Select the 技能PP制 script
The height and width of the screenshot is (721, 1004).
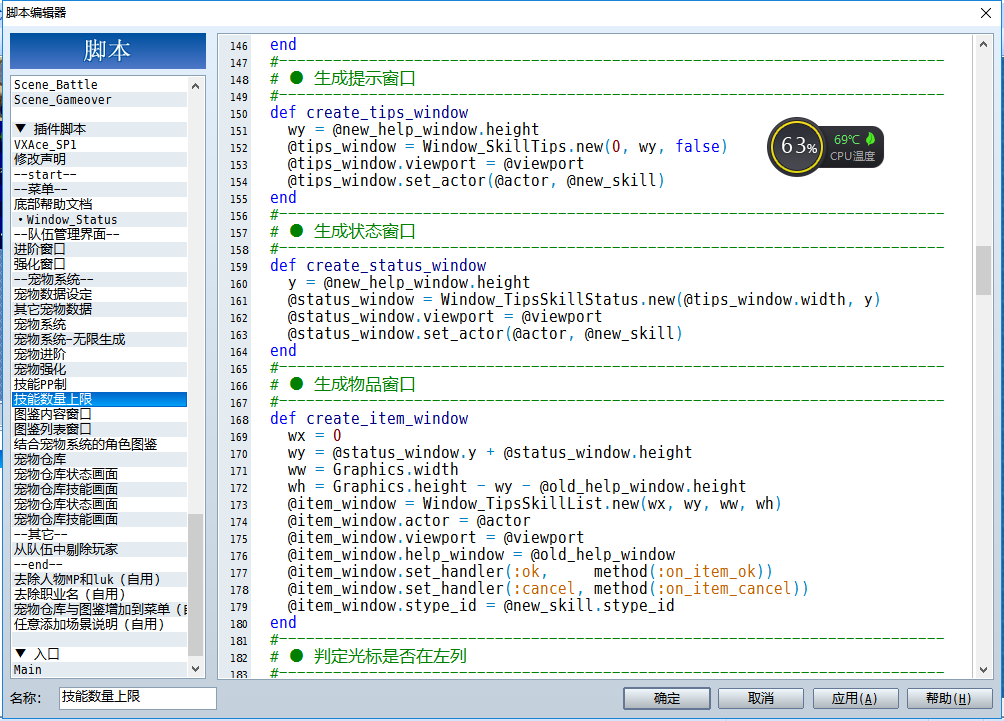pyautogui.click(x=40, y=384)
